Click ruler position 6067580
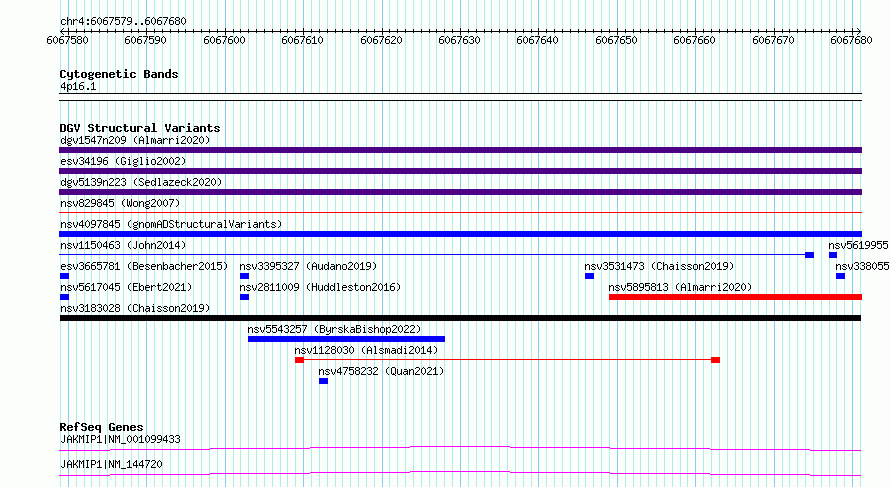The height and width of the screenshot is (487, 890). coord(68,40)
